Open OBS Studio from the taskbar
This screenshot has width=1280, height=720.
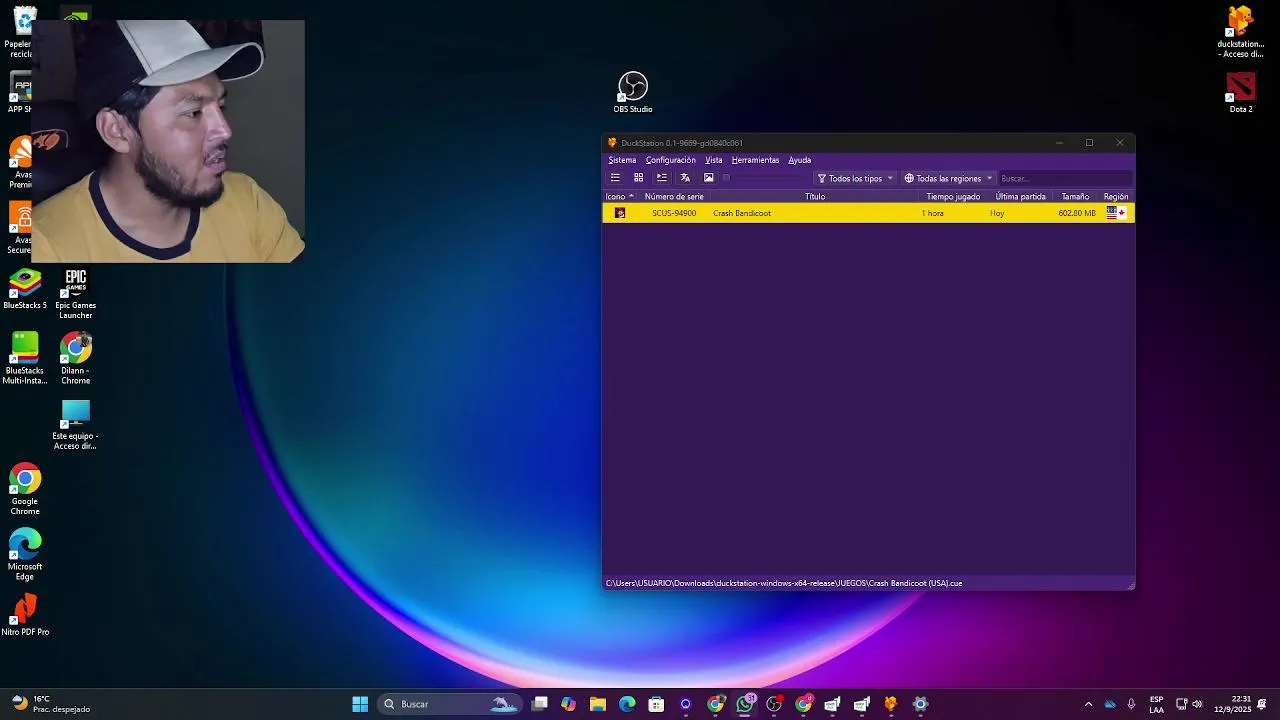[x=774, y=704]
